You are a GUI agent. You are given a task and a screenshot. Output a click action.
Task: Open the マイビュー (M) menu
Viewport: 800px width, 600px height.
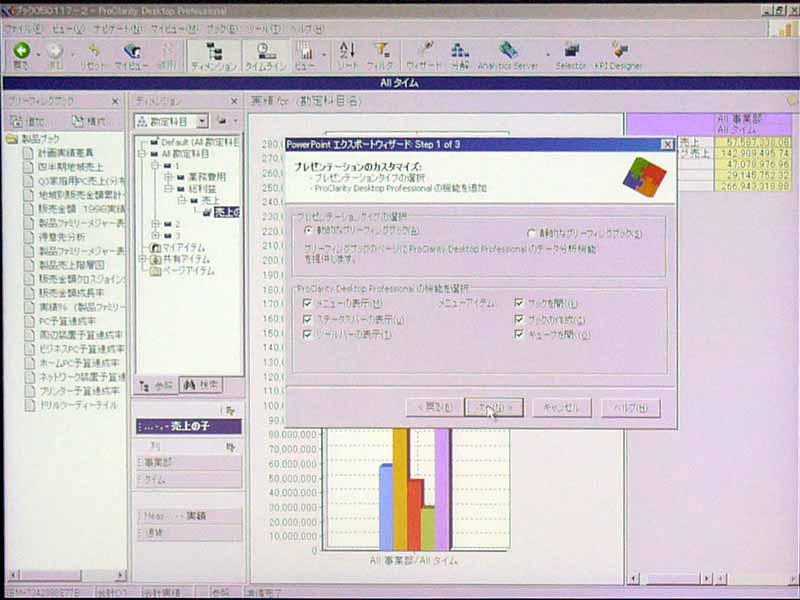174,29
